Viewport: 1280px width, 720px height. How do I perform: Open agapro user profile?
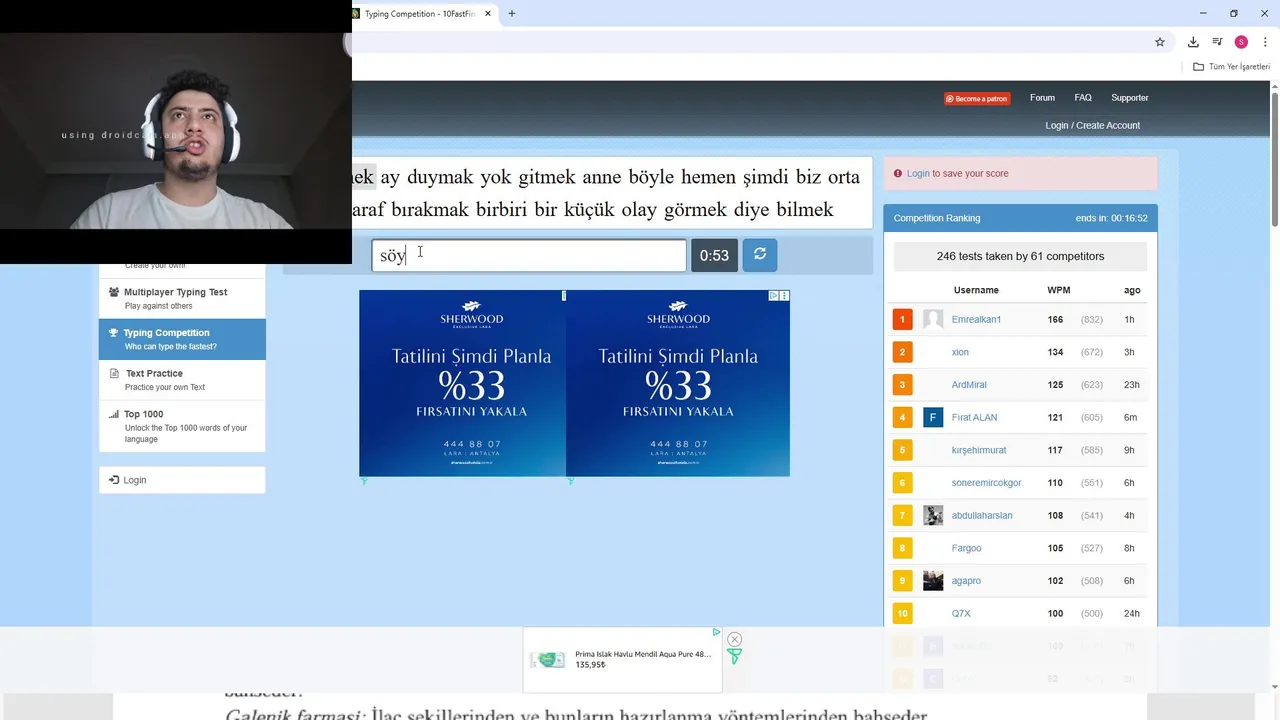click(x=966, y=581)
